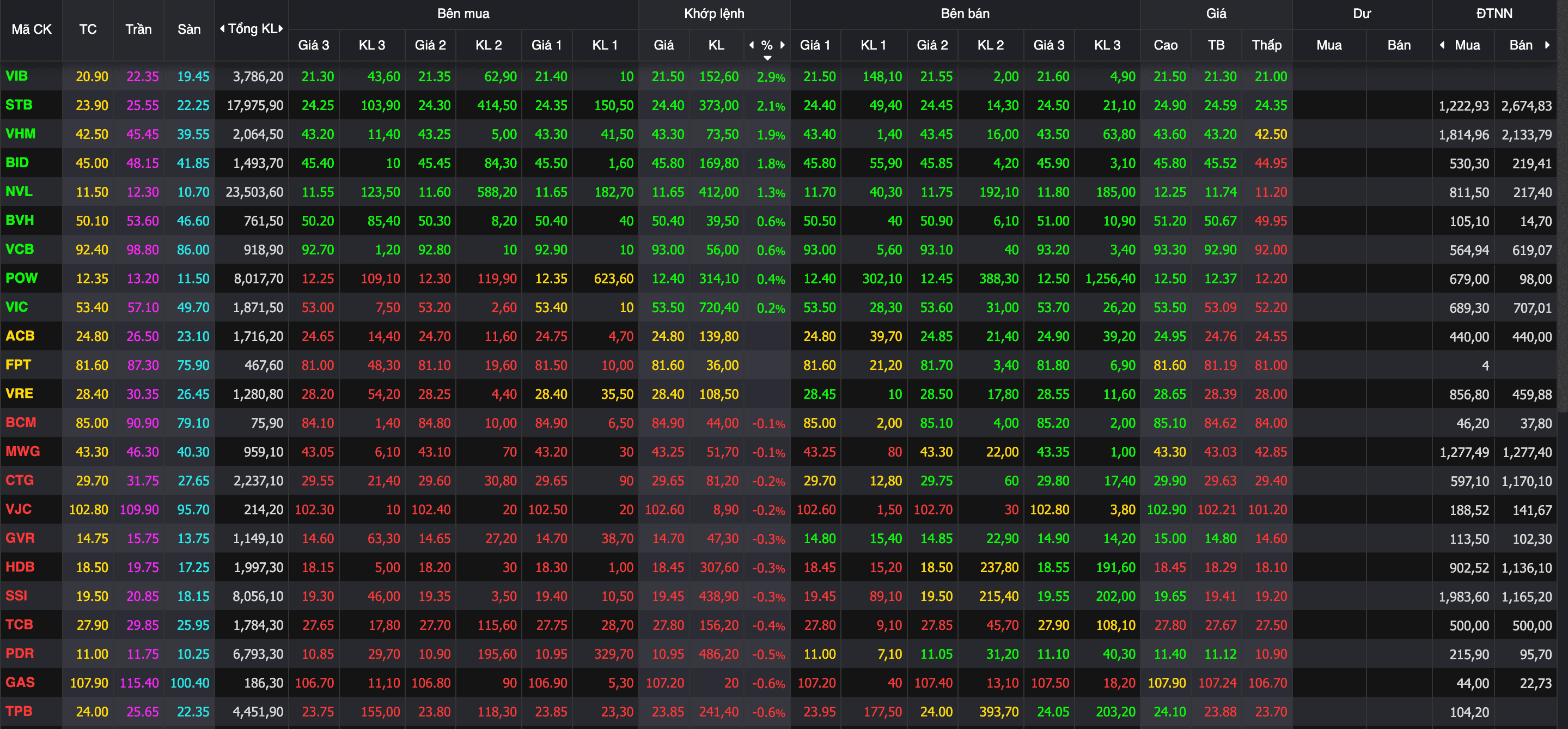The width and height of the screenshot is (1568, 729).
Task: Click the Khớp lệnh group header
Action: pos(714,14)
